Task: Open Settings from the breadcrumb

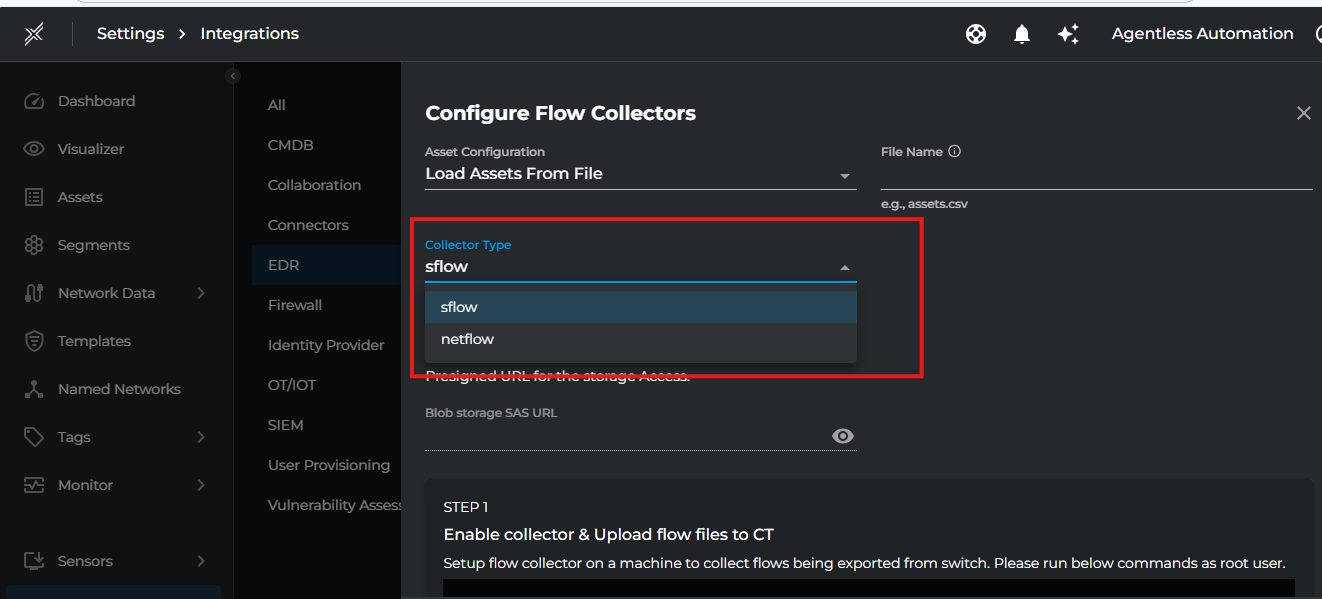Action: (130, 33)
